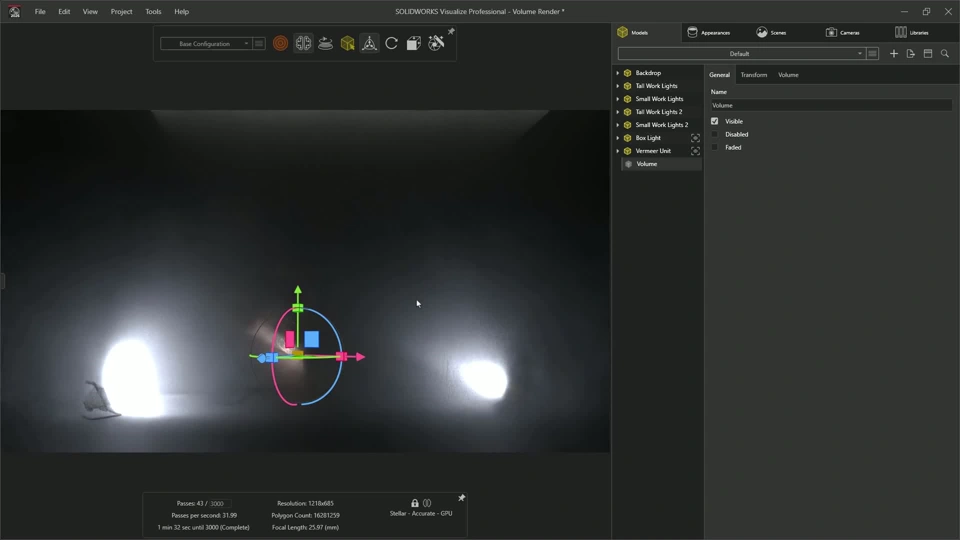
Task: Open the Help menu
Action: 181,12
